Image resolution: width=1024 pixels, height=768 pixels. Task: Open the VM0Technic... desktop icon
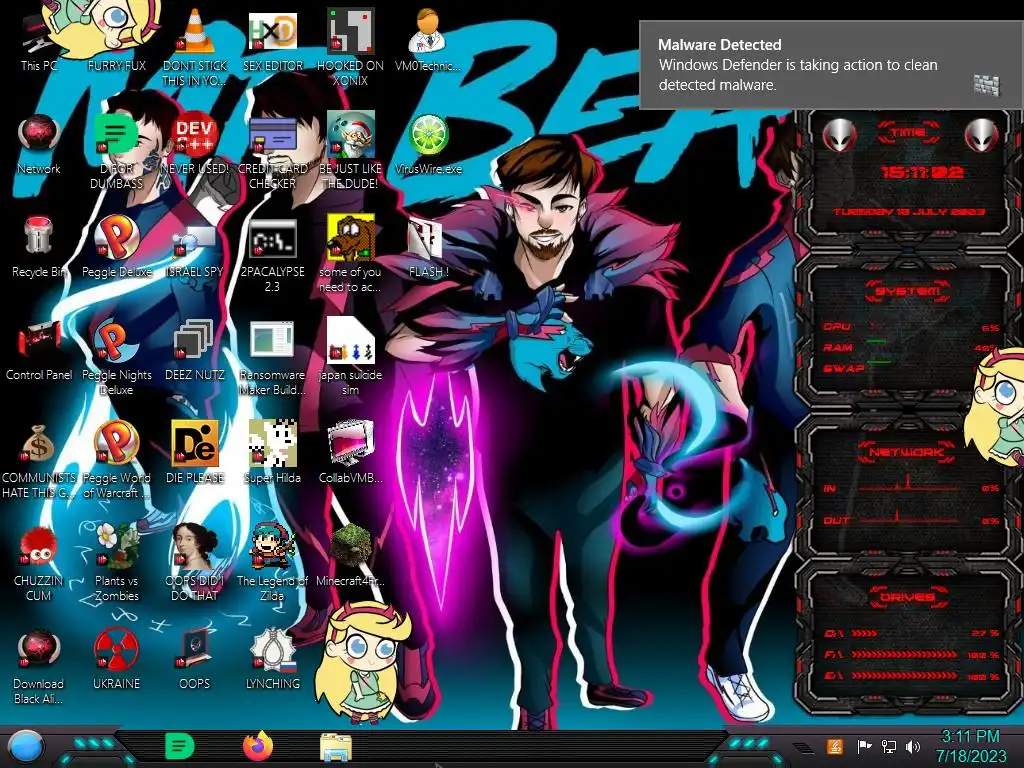pyautogui.click(x=428, y=42)
